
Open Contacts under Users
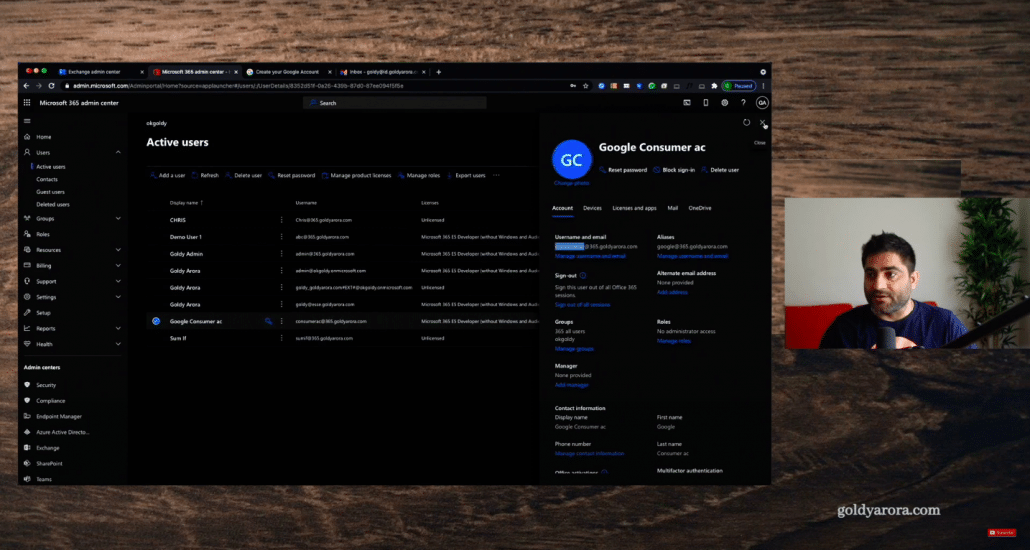[x=47, y=179]
